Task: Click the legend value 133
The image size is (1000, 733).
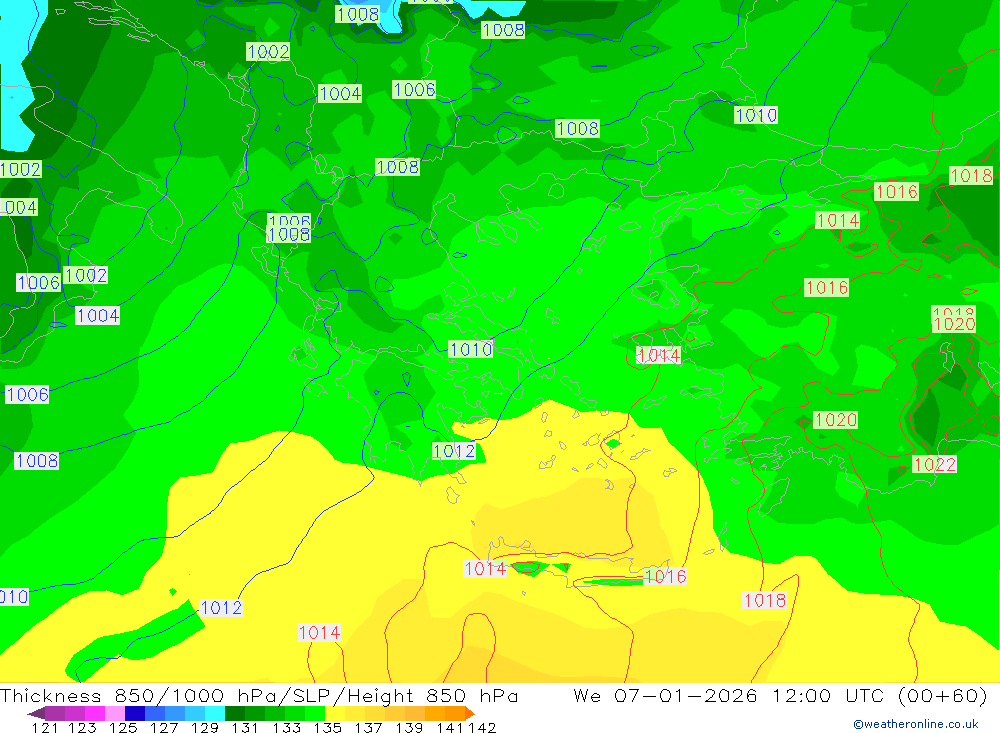Action: click(x=286, y=727)
